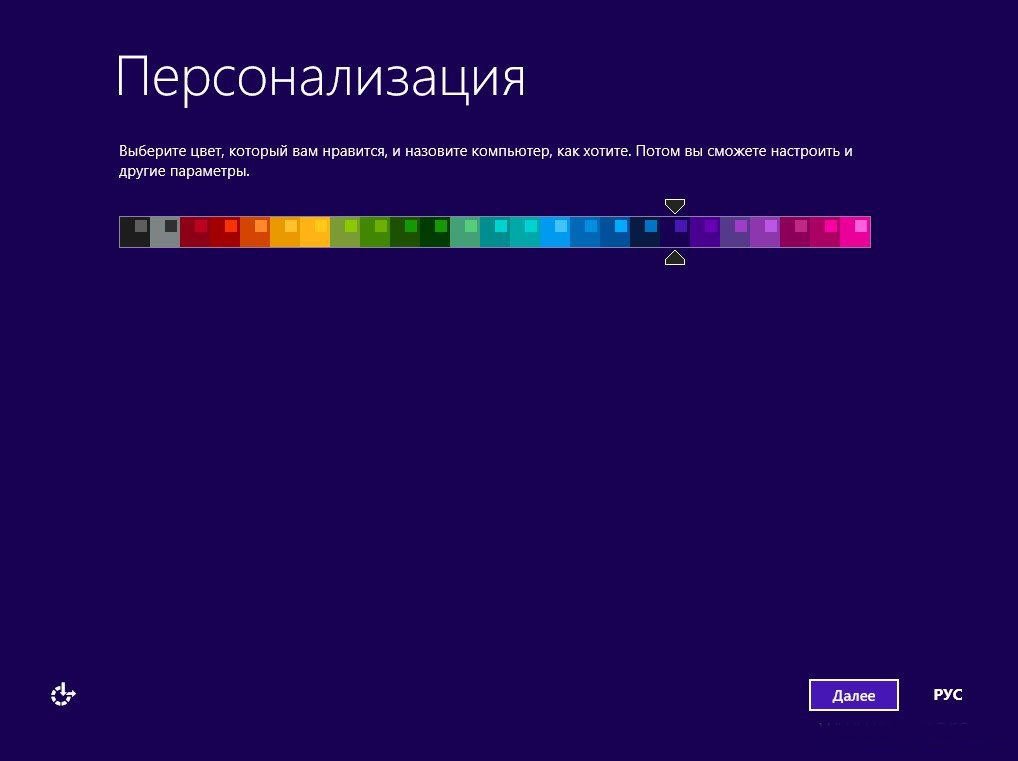This screenshot has width=1018, height=761.
Task: Click the Далее button to continue
Action: click(853, 695)
